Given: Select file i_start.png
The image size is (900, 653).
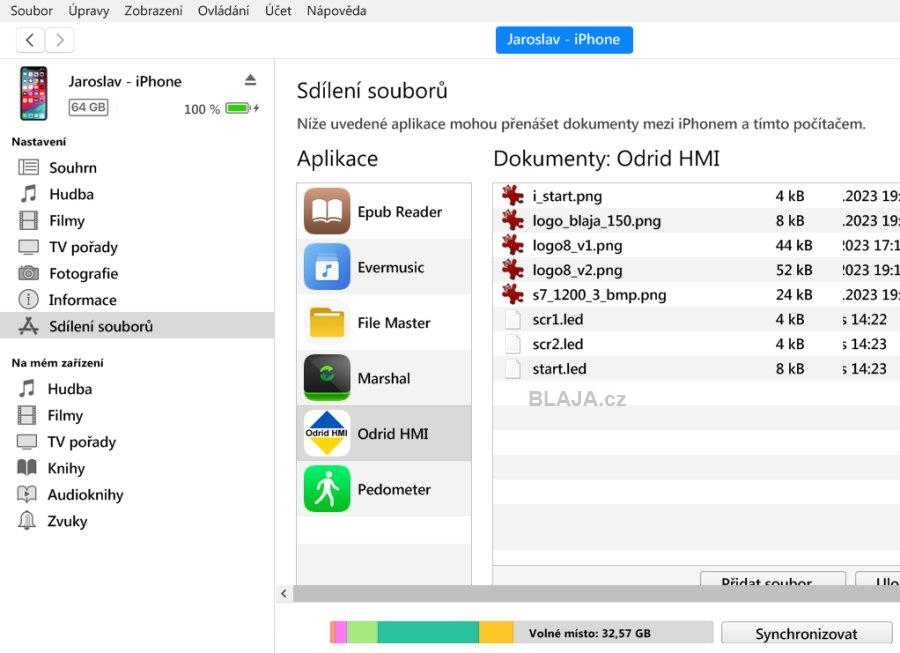Looking at the screenshot, I should (x=696, y=196).
